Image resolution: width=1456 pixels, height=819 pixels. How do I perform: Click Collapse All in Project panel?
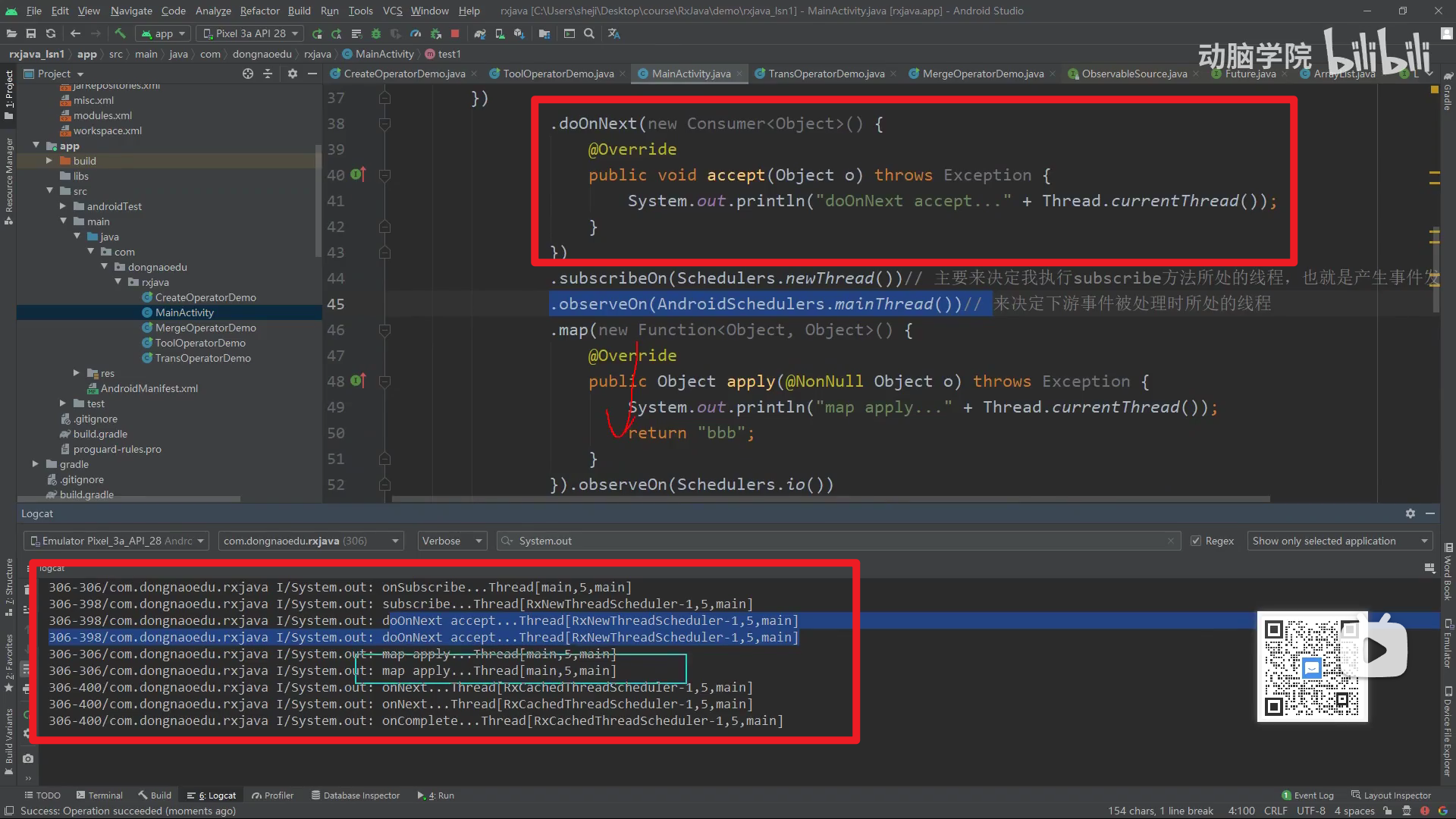point(268,74)
